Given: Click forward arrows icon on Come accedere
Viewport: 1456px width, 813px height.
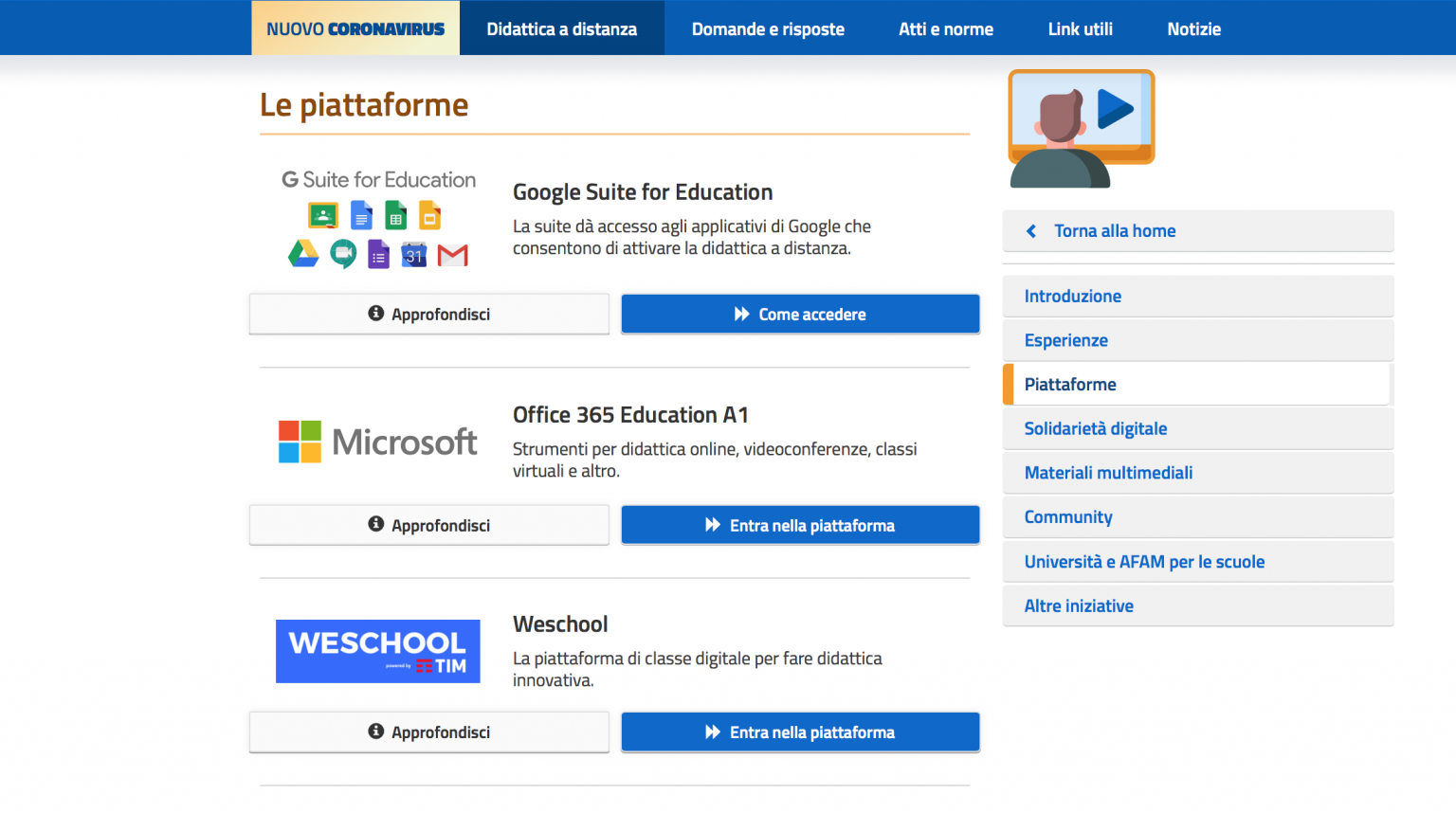Looking at the screenshot, I should [x=742, y=314].
